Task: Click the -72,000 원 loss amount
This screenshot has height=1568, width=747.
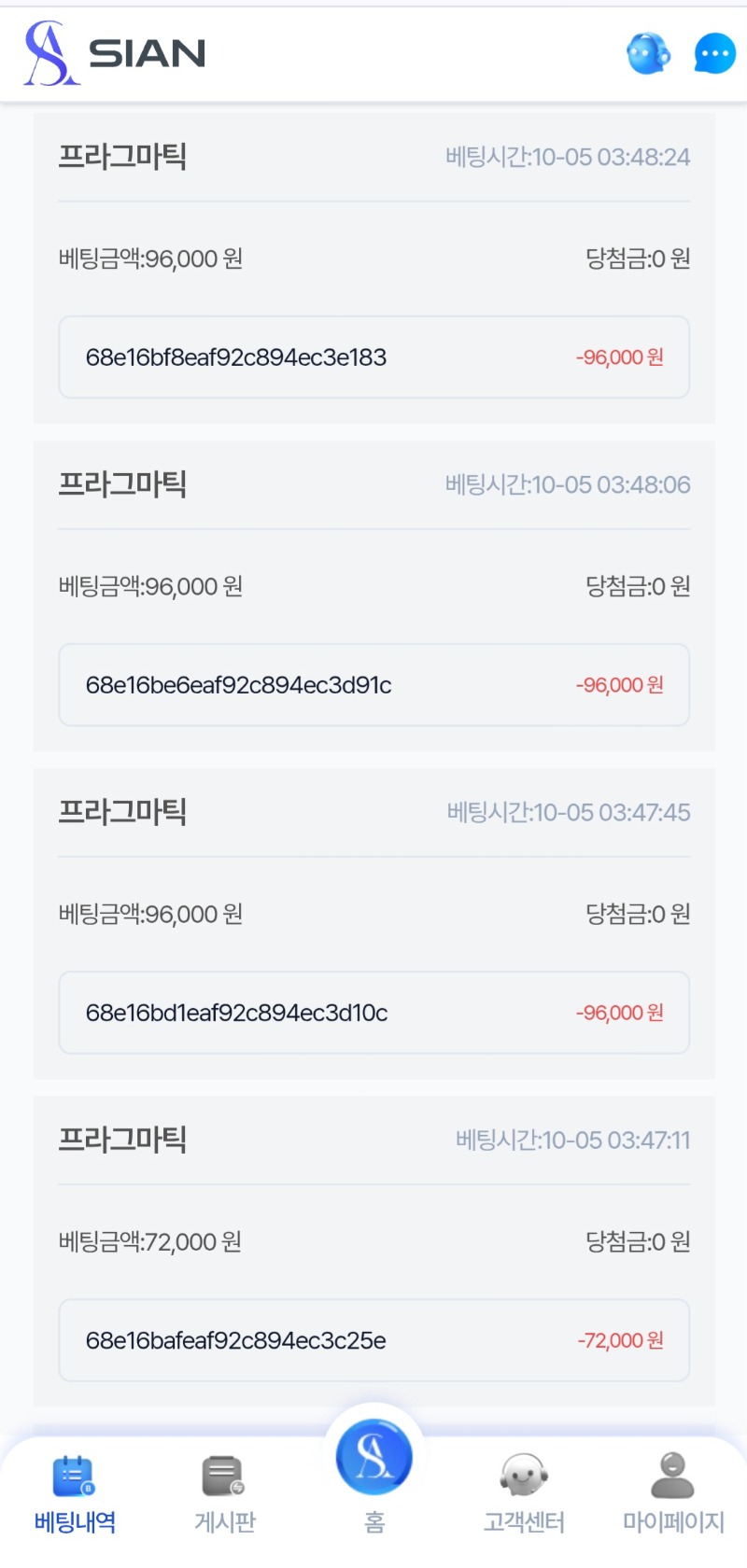Action: (x=620, y=1340)
